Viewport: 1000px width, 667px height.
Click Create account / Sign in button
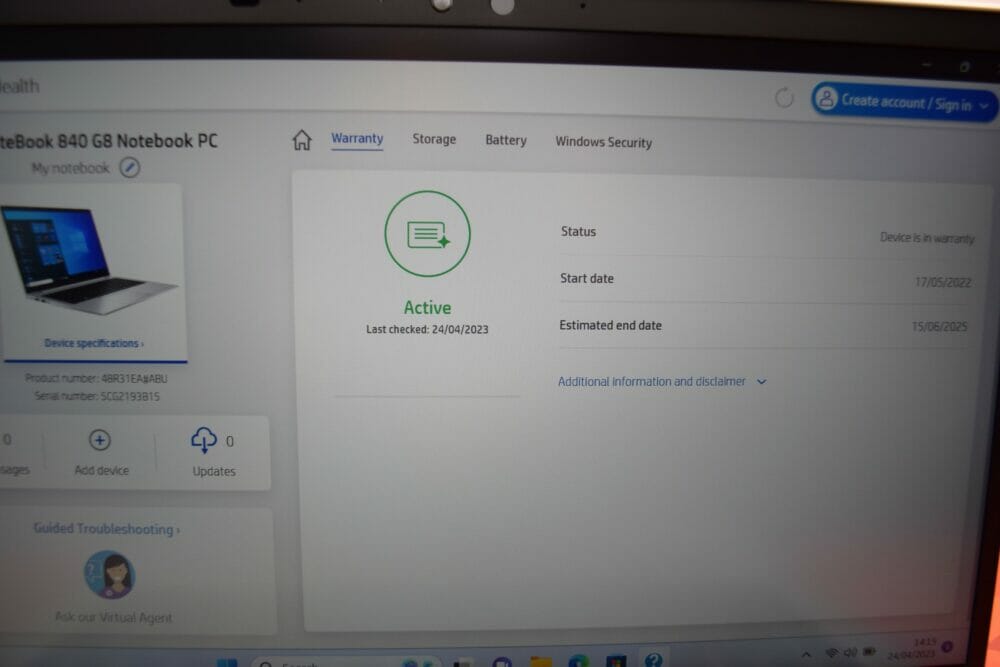[903, 101]
